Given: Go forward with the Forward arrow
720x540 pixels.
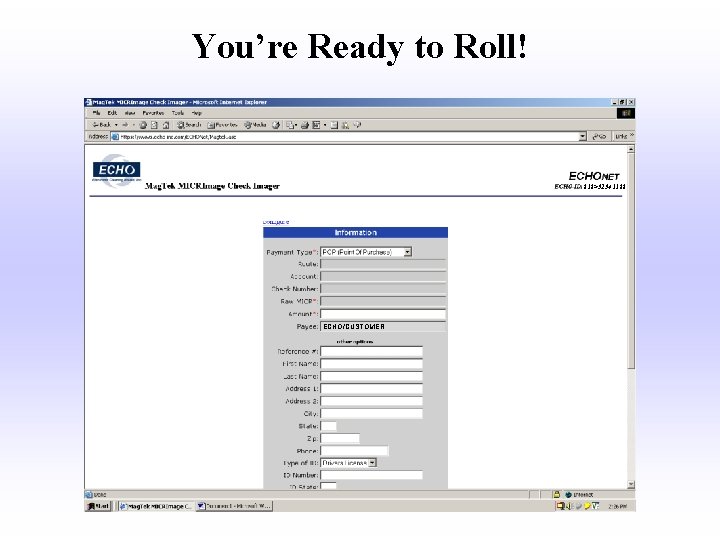Looking at the screenshot, I should 125,125.
